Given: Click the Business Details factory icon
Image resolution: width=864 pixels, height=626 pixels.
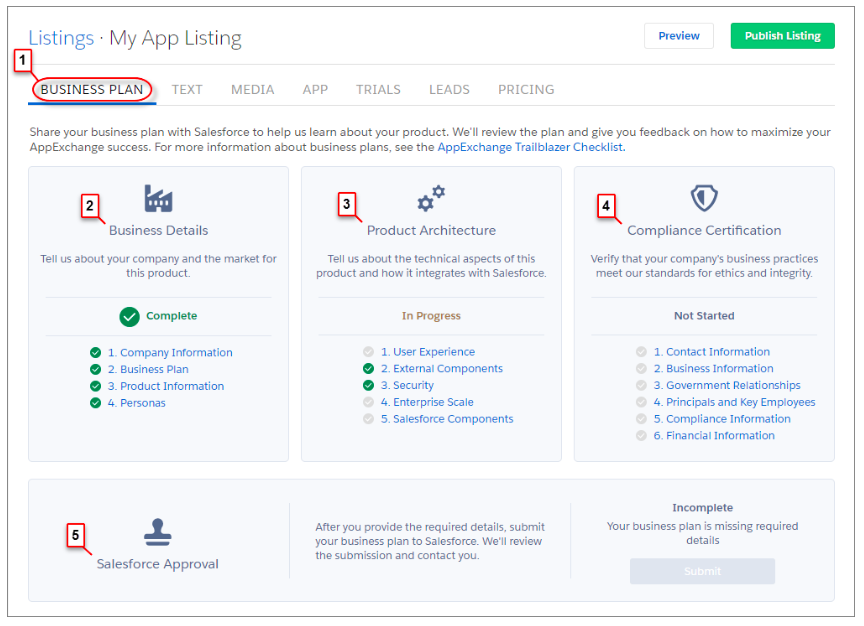Looking at the screenshot, I should pyautogui.click(x=158, y=198).
